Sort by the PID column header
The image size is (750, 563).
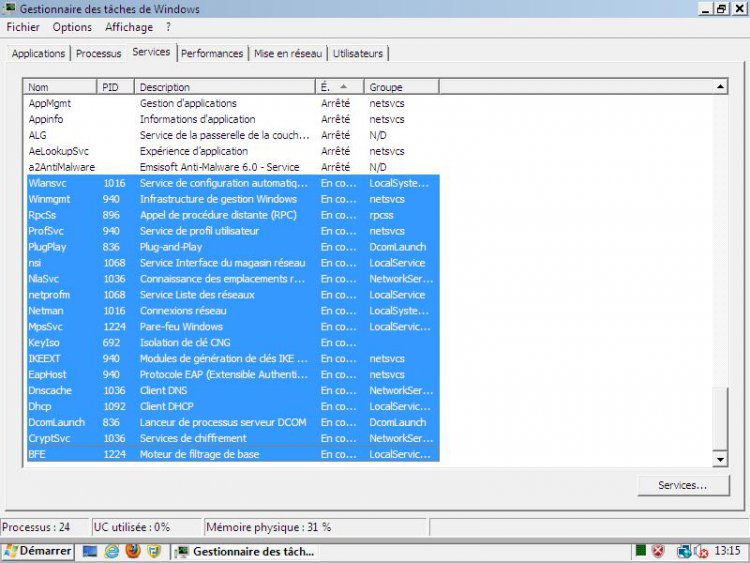pyautogui.click(x=116, y=87)
